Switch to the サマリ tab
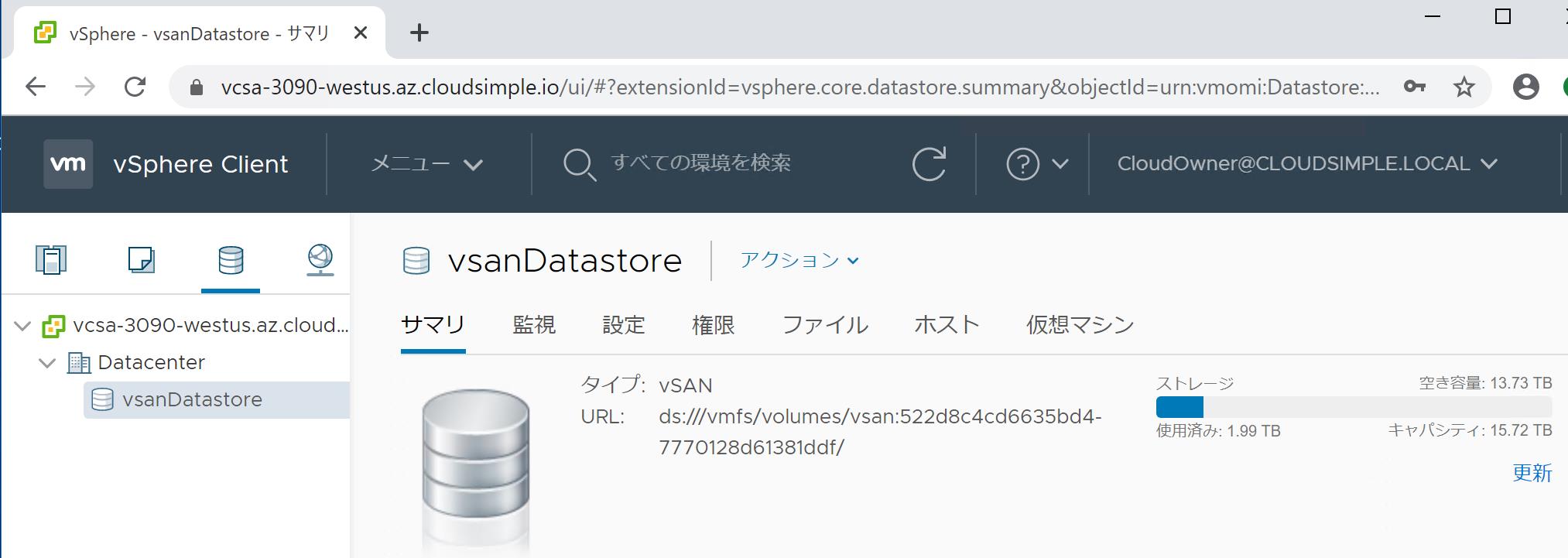 tap(433, 325)
